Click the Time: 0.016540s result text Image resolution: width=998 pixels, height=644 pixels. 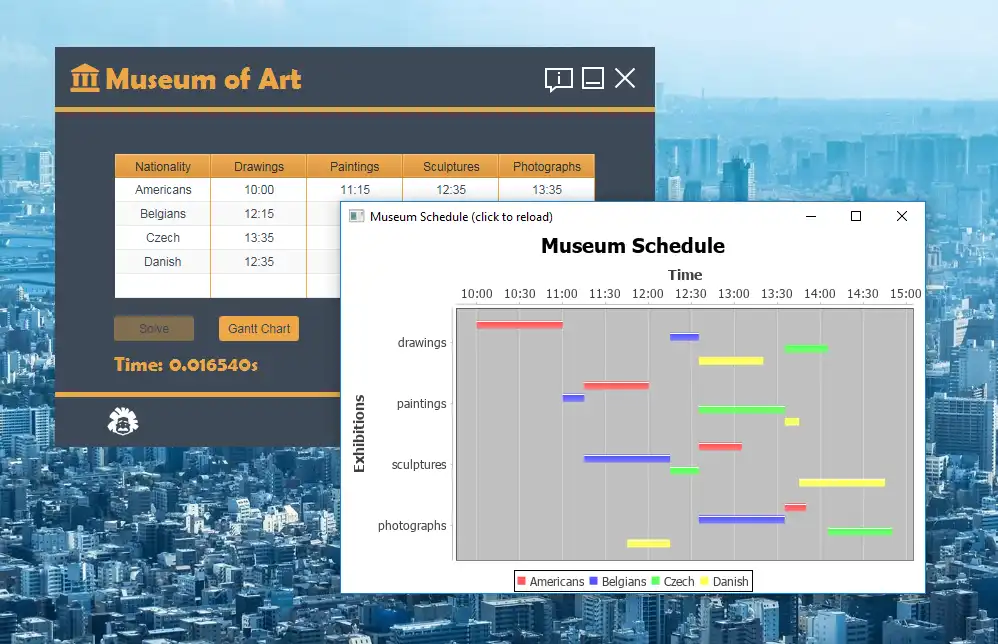186,365
